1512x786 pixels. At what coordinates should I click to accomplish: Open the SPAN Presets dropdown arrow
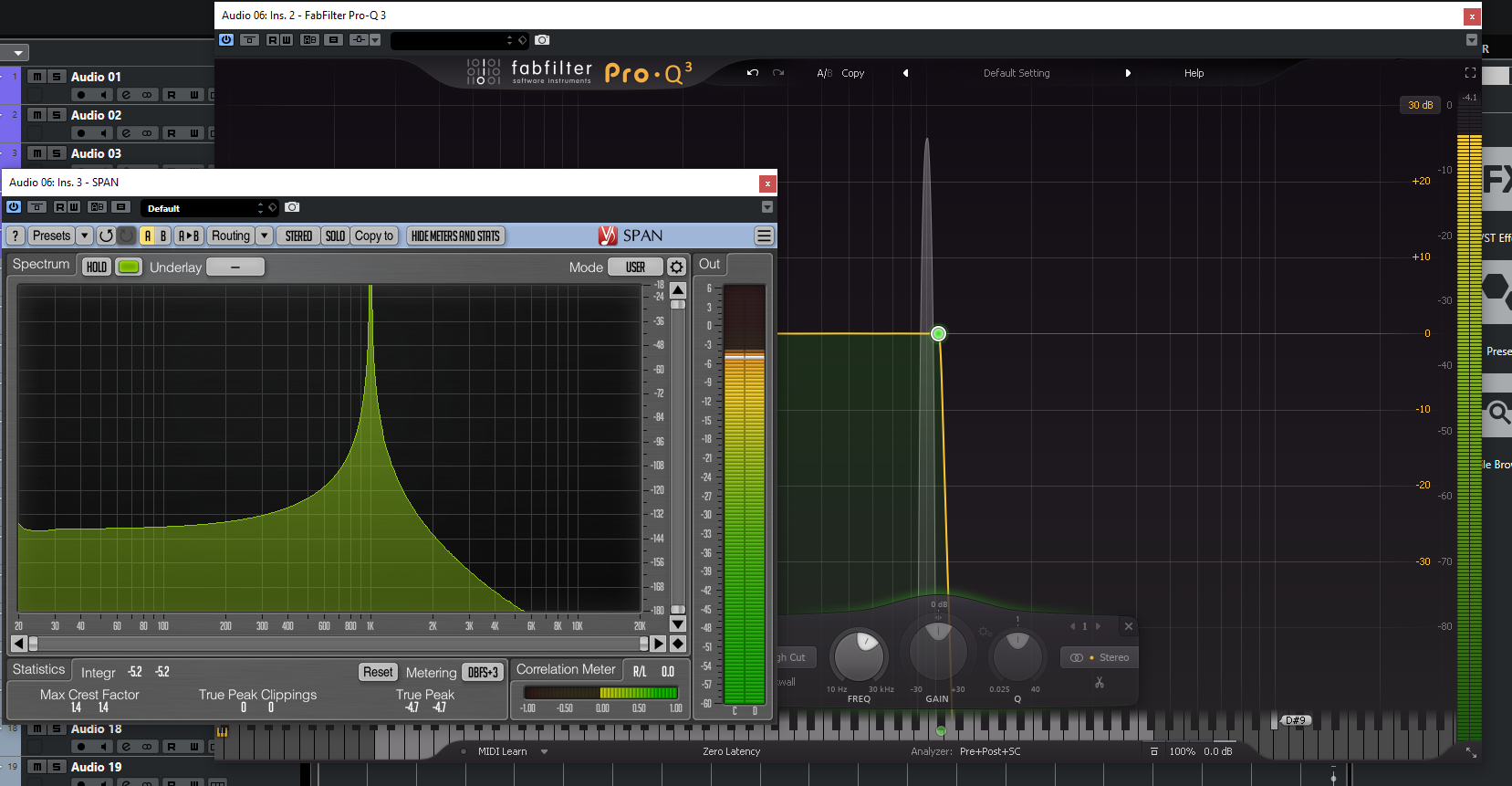(85, 236)
